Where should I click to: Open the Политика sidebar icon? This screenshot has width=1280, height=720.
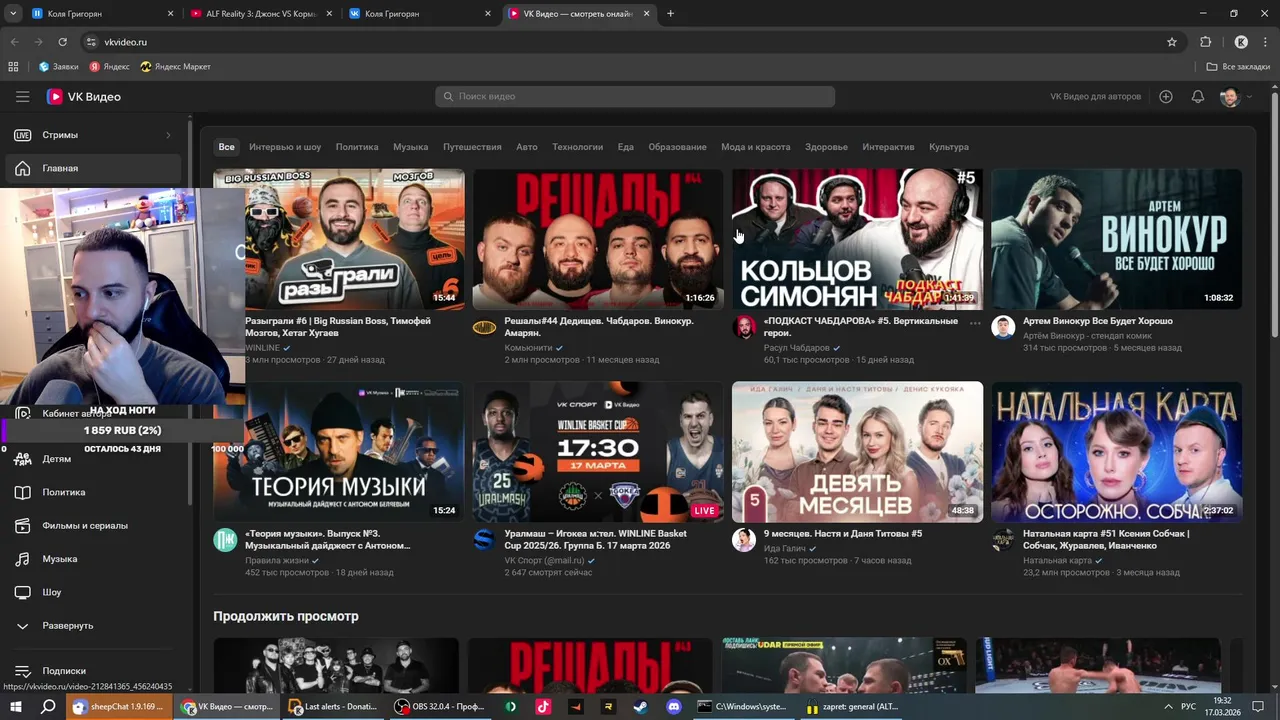coord(23,492)
